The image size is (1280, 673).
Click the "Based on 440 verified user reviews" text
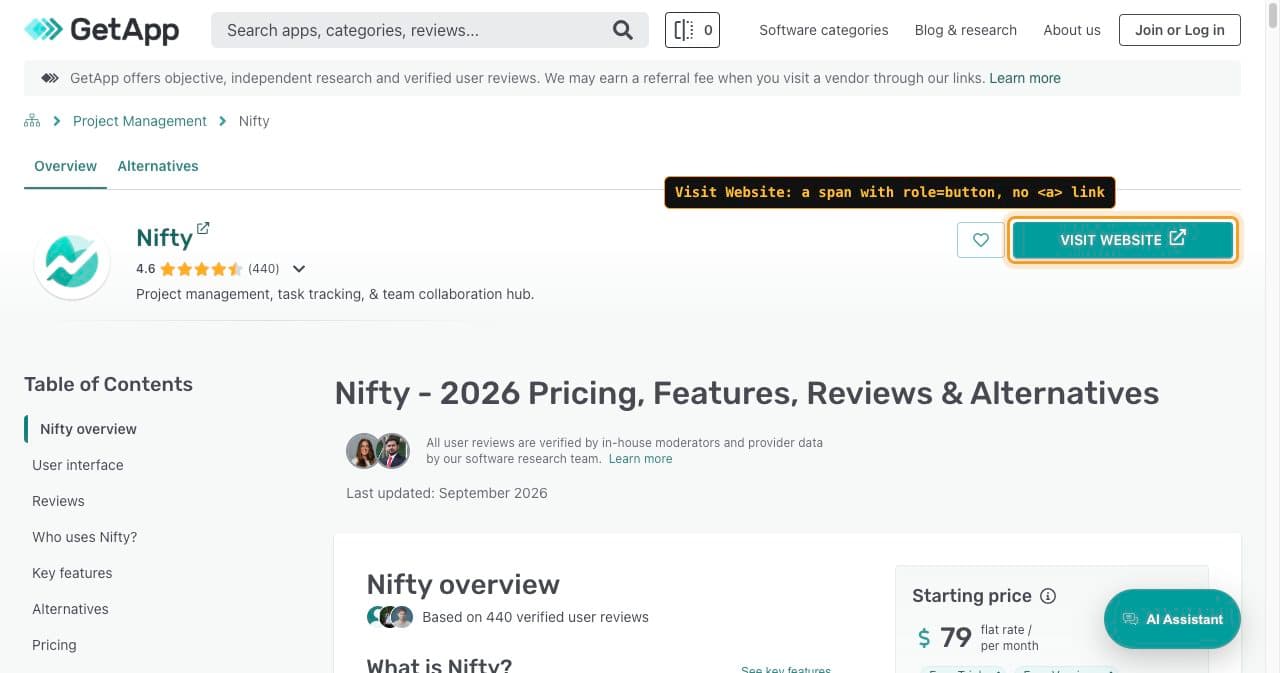pyautogui.click(x=535, y=617)
